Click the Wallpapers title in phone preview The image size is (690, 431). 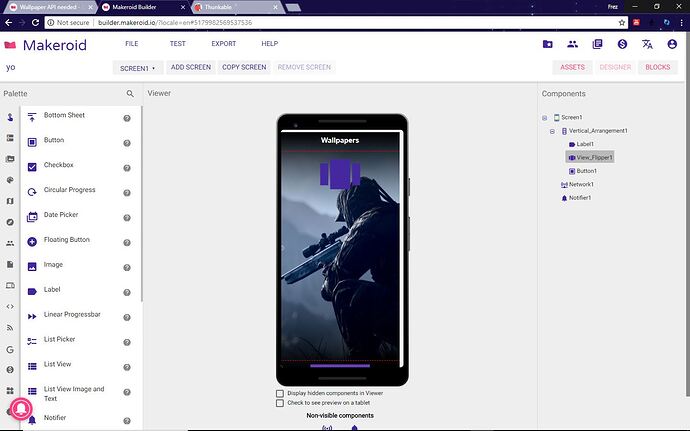[x=340, y=140]
